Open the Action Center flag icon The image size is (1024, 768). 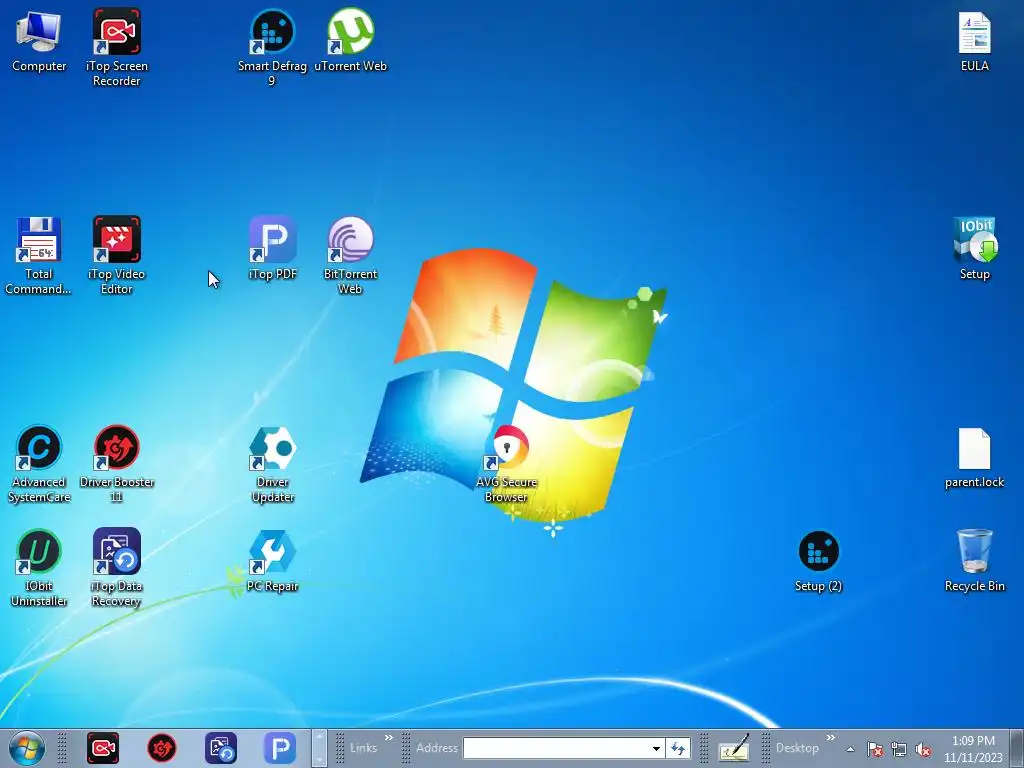point(875,749)
